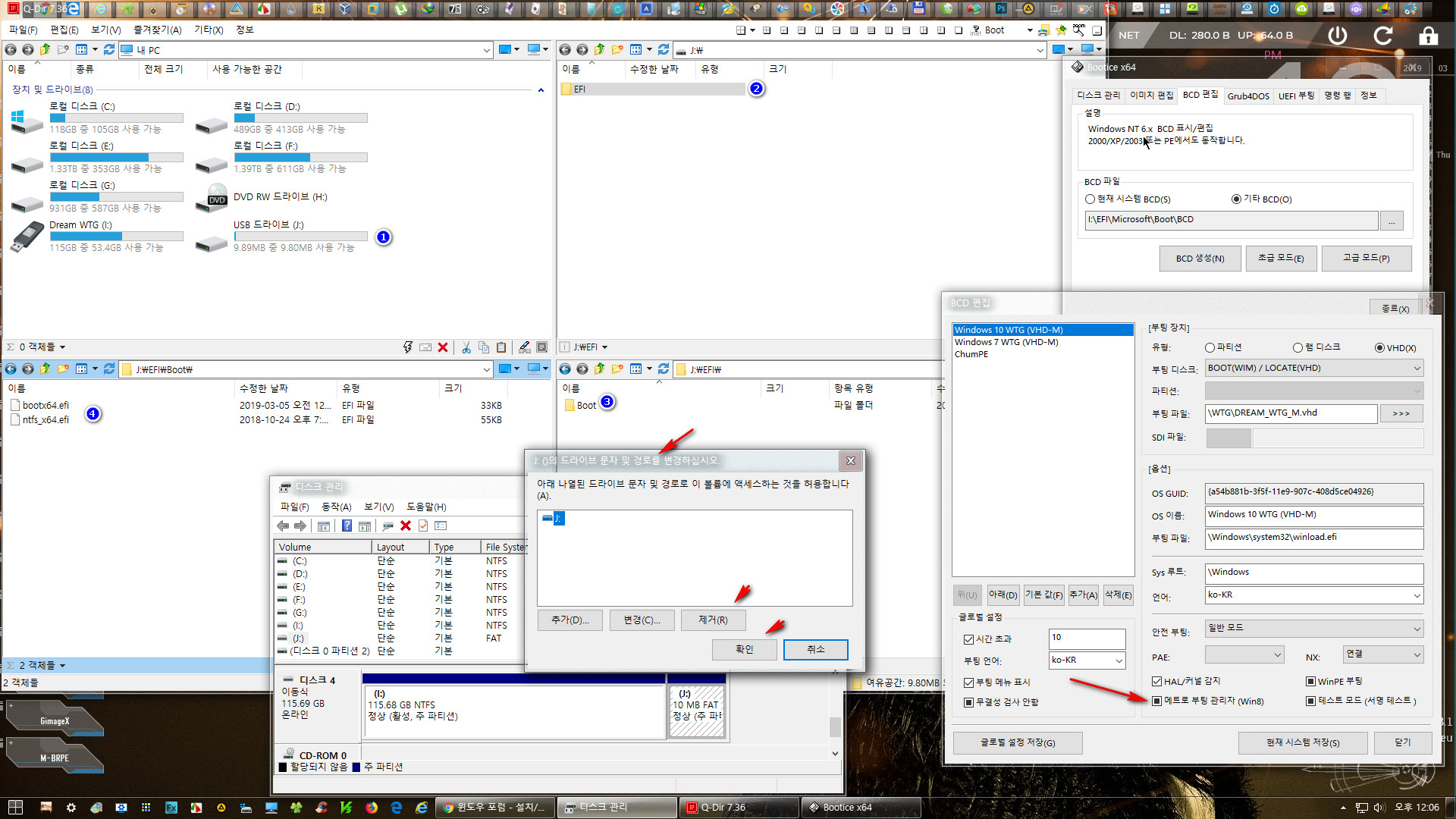The width and height of the screenshot is (1456, 819).
Task: Expand the J:\EFI\Boot\ address bar dropdown
Action: pyautogui.click(x=486, y=369)
